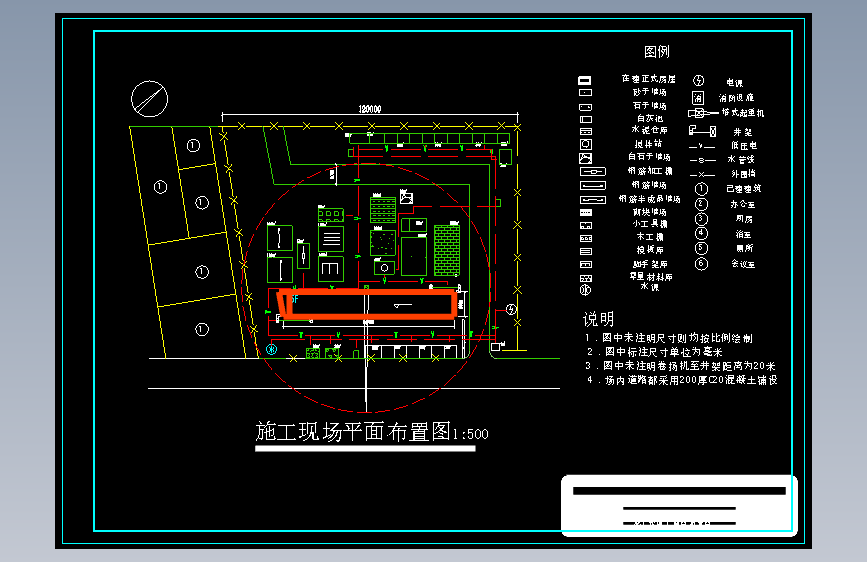
Task: Select note 1 about 按比例绘制
Action: tap(668, 338)
